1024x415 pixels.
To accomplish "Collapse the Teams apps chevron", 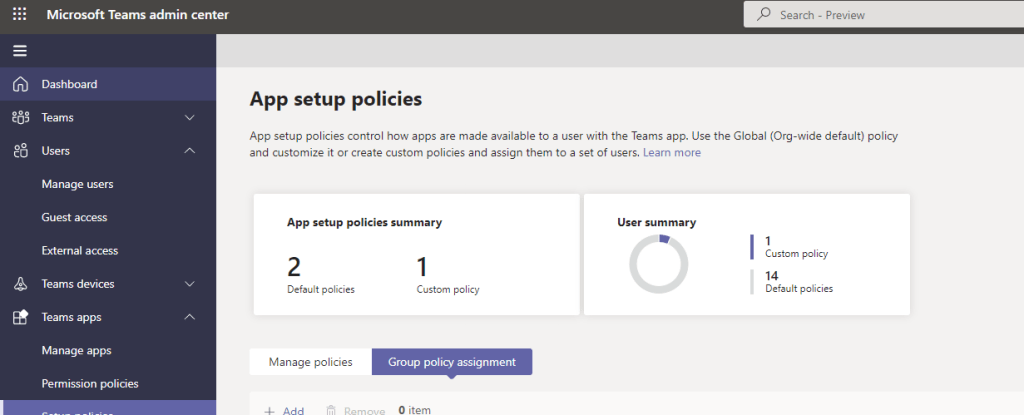I will (x=190, y=317).
